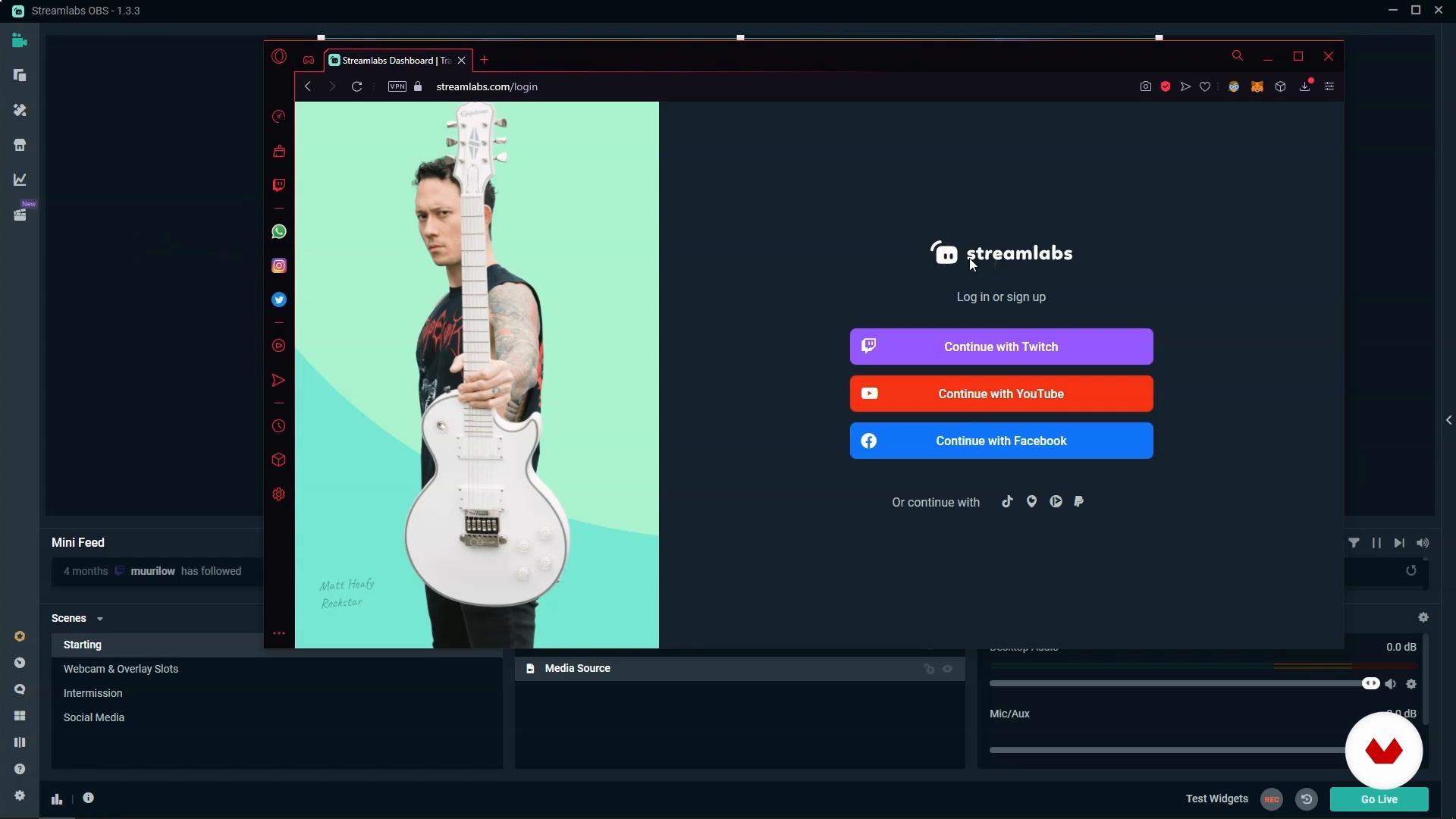Toggle ad blocker shield in address bar
The width and height of the screenshot is (1456, 819).
click(x=1166, y=86)
